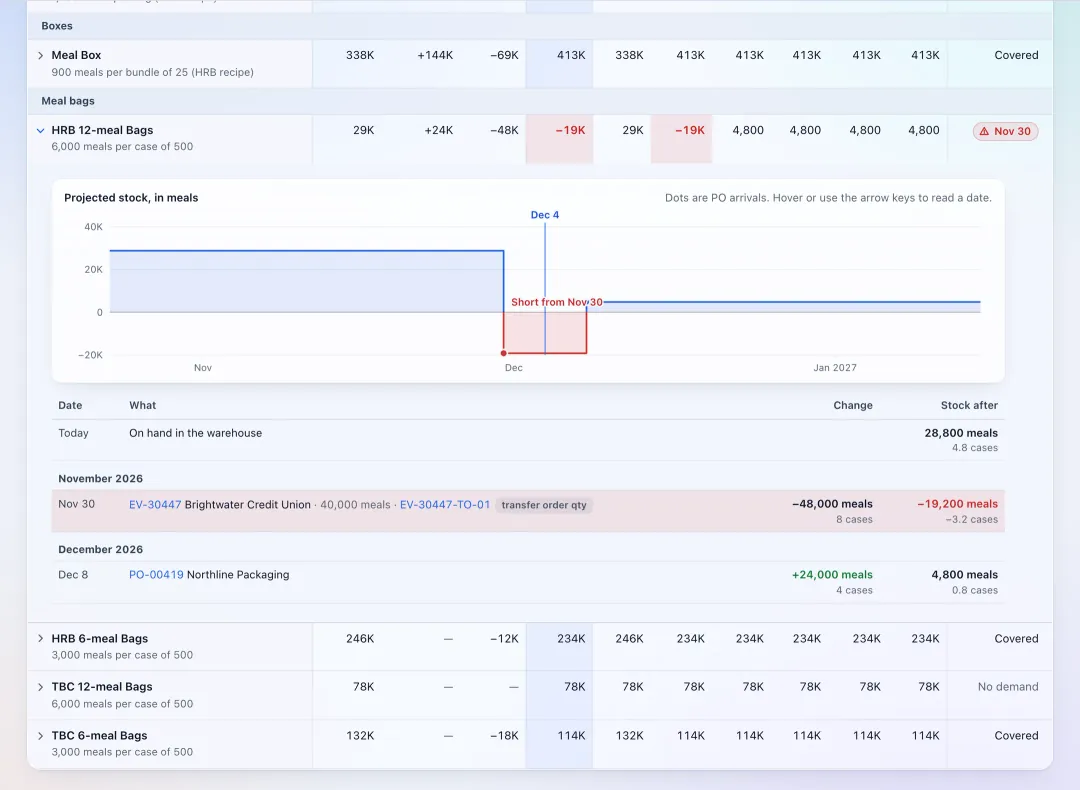This screenshot has width=1080, height=790.
Task: Click the +24,000 meals change value
Action: (832, 574)
